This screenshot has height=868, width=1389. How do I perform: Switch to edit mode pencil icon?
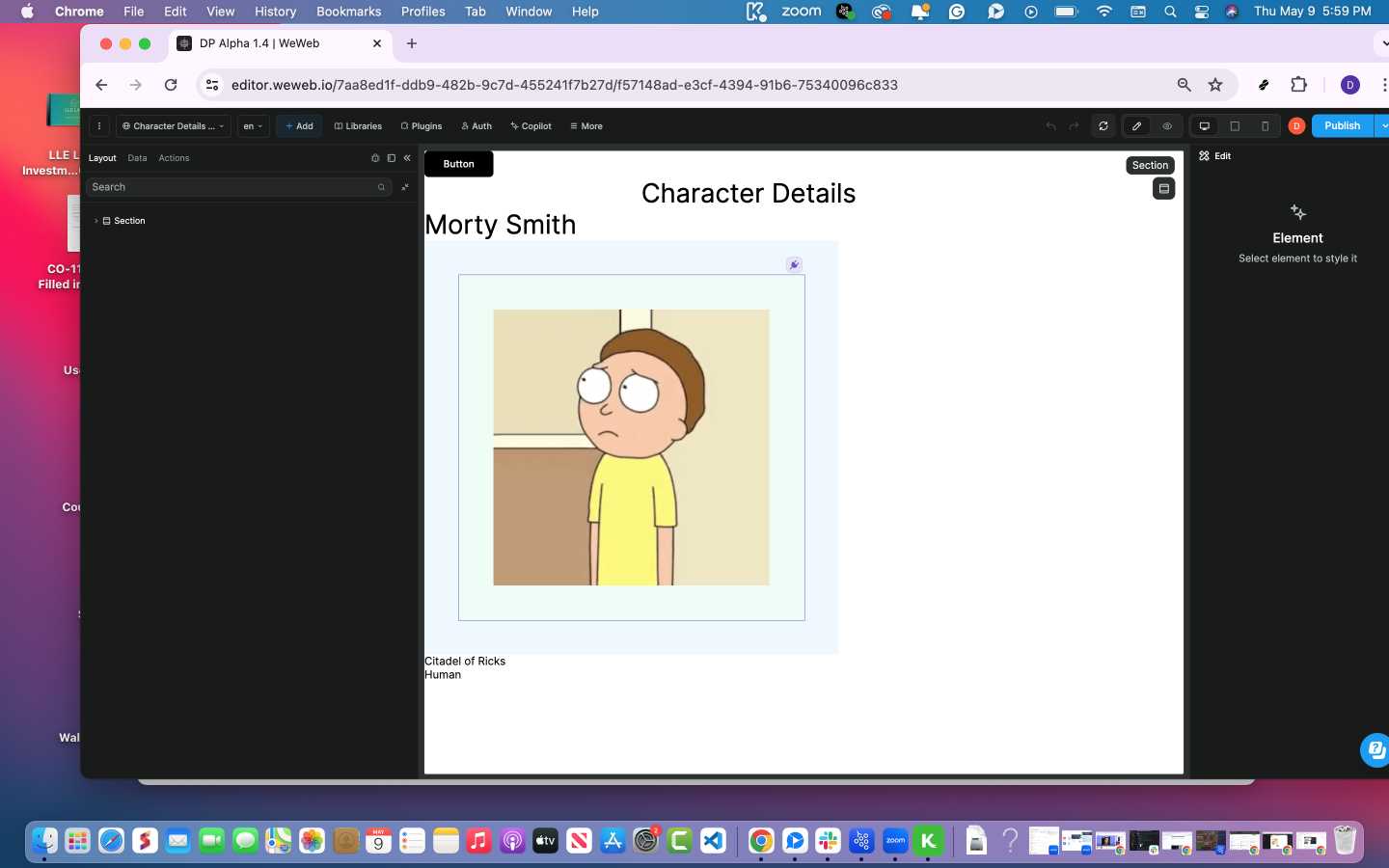click(x=1137, y=126)
